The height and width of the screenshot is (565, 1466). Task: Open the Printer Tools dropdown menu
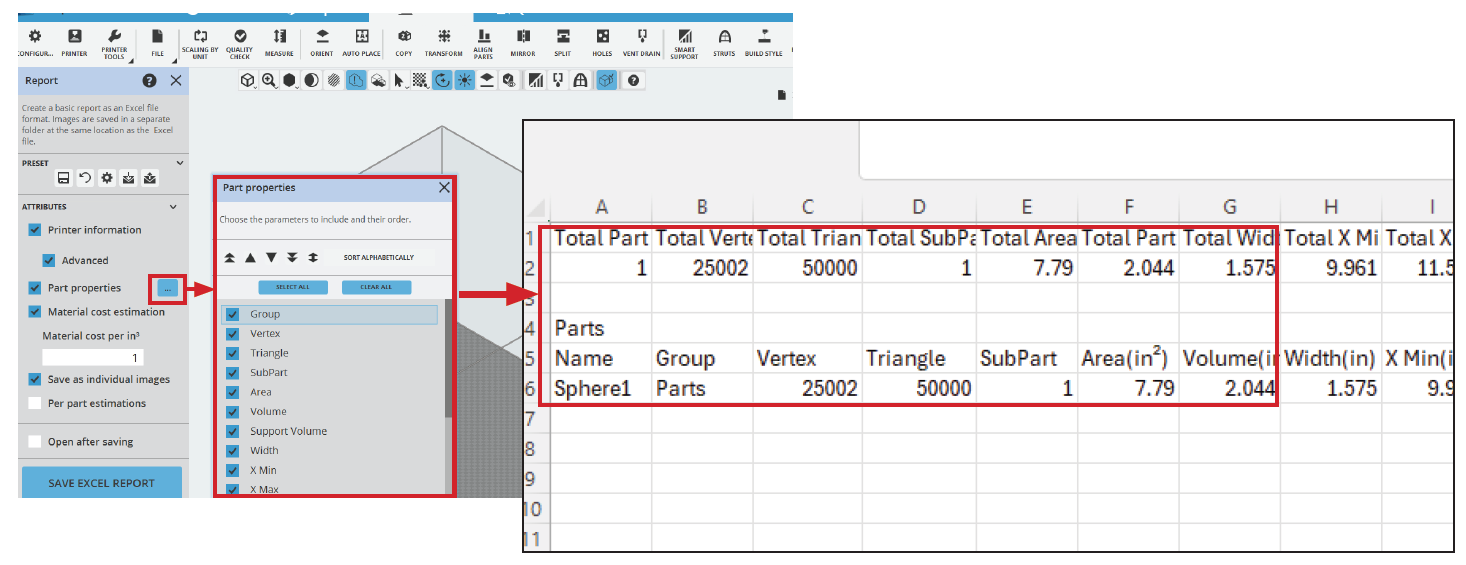(x=114, y=42)
